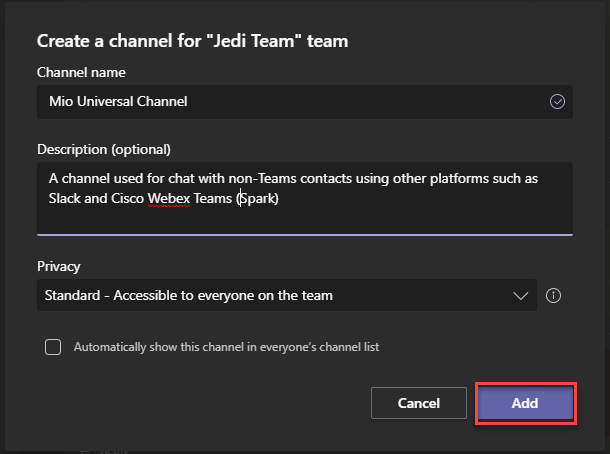
Task: Click the '(Spark)' text in description
Action: pyautogui.click(x=260, y=198)
